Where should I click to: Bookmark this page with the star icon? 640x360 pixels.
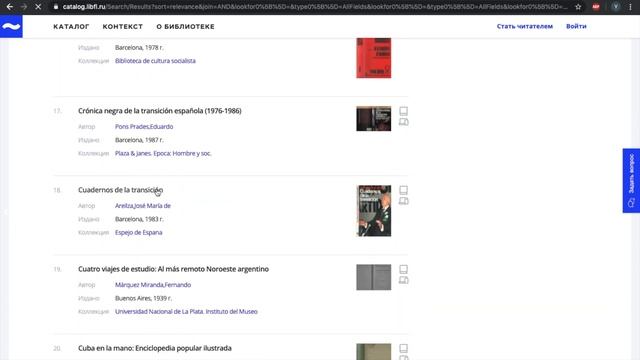click(x=578, y=7)
